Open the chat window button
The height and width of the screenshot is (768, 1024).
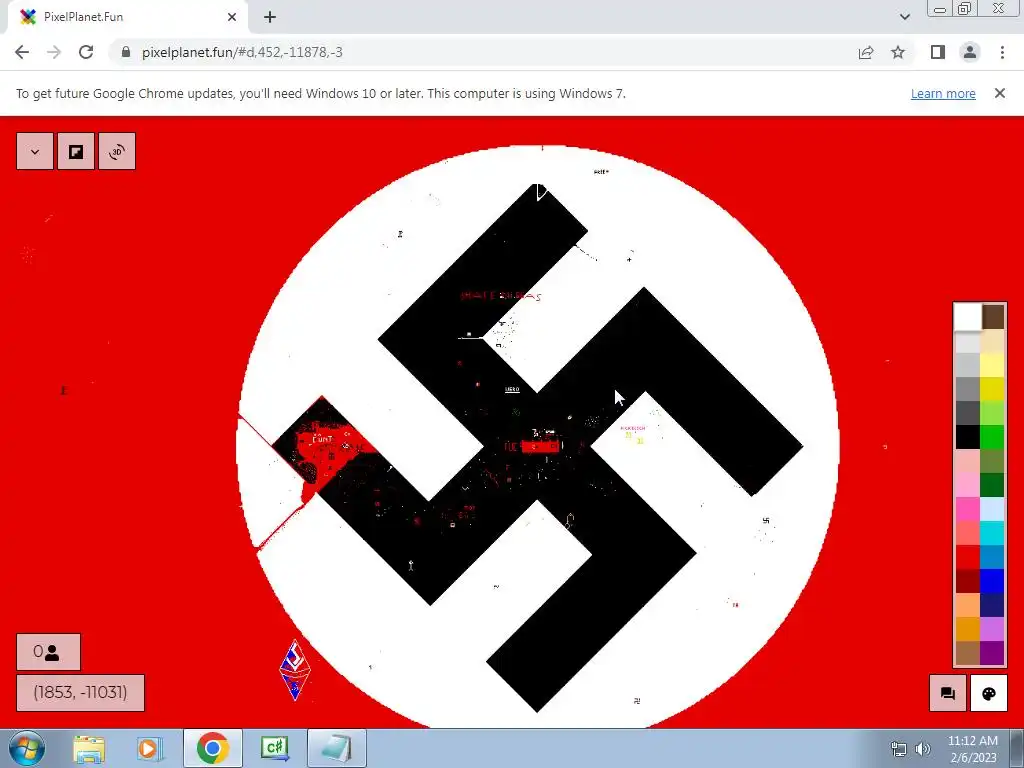point(948,694)
